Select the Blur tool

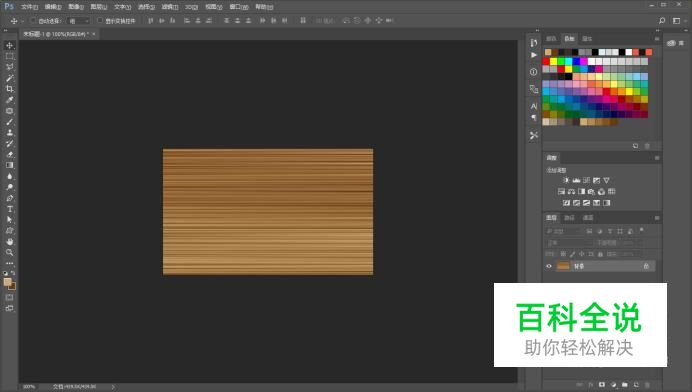click(9, 176)
